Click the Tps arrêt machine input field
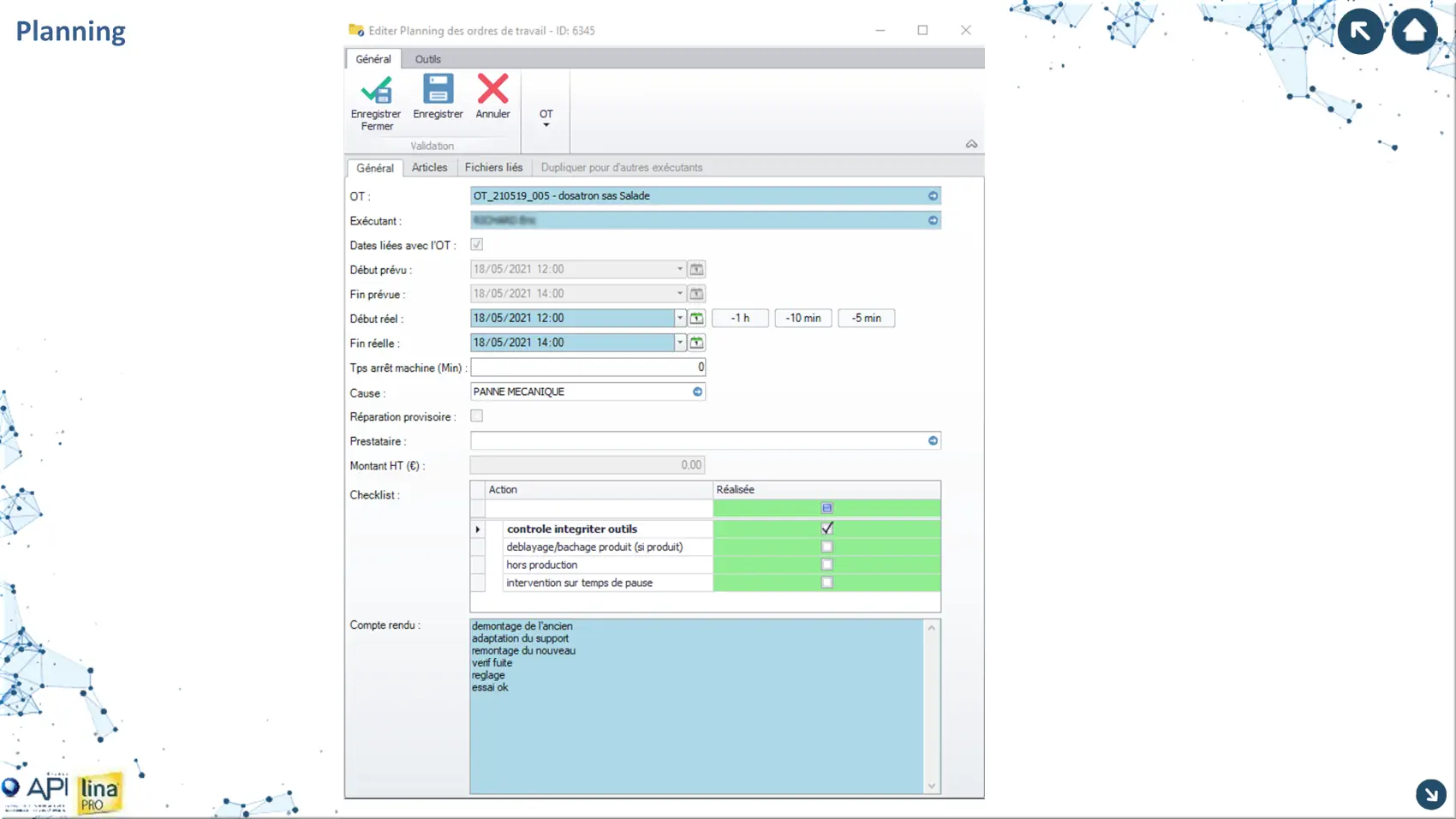This screenshot has width=1456, height=819. [x=588, y=368]
